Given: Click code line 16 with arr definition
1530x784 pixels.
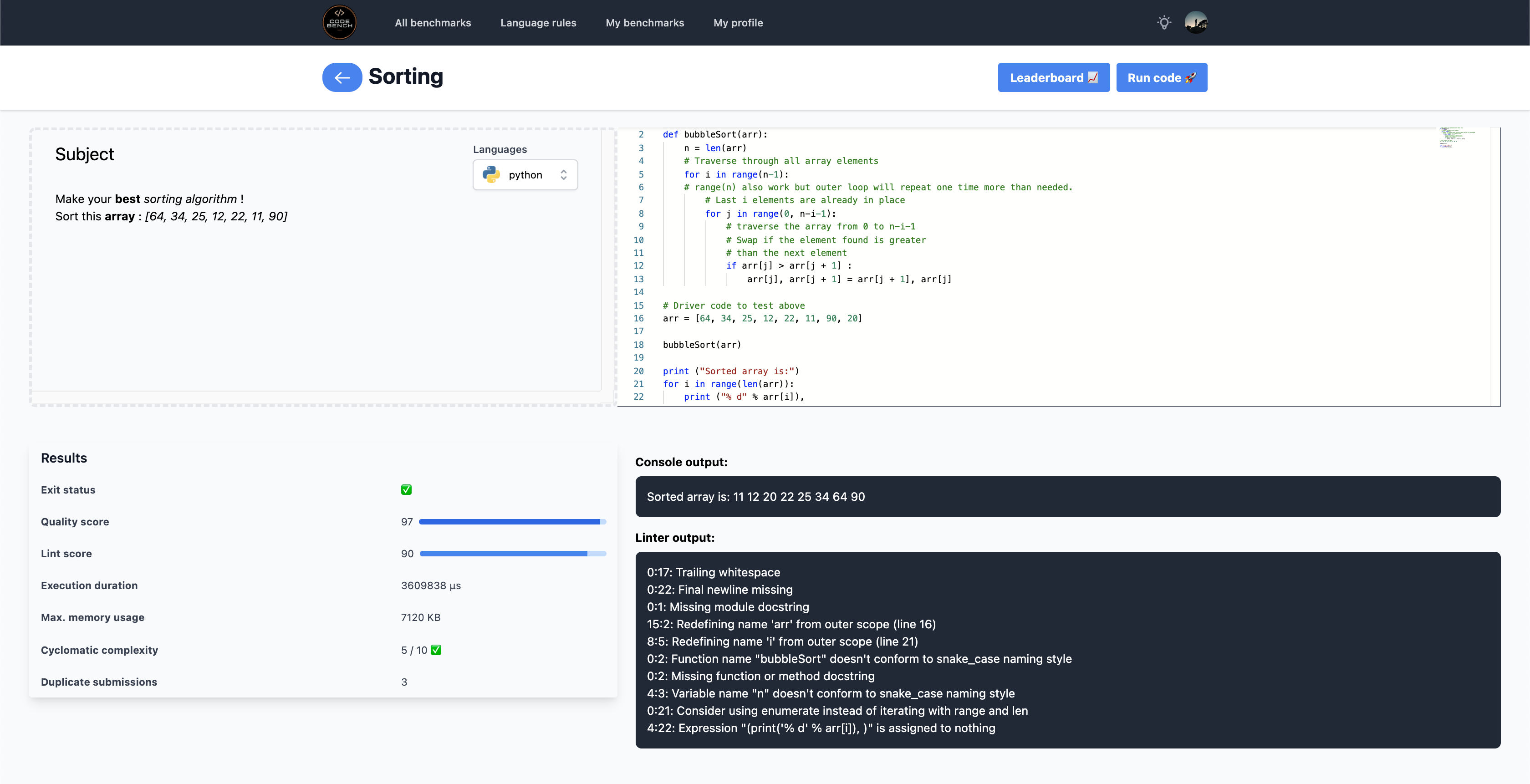Looking at the screenshot, I should coord(762,318).
